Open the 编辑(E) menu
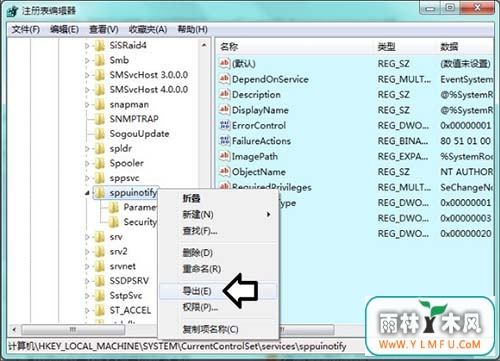Screen dimensions: 500x361 (x=64, y=29)
